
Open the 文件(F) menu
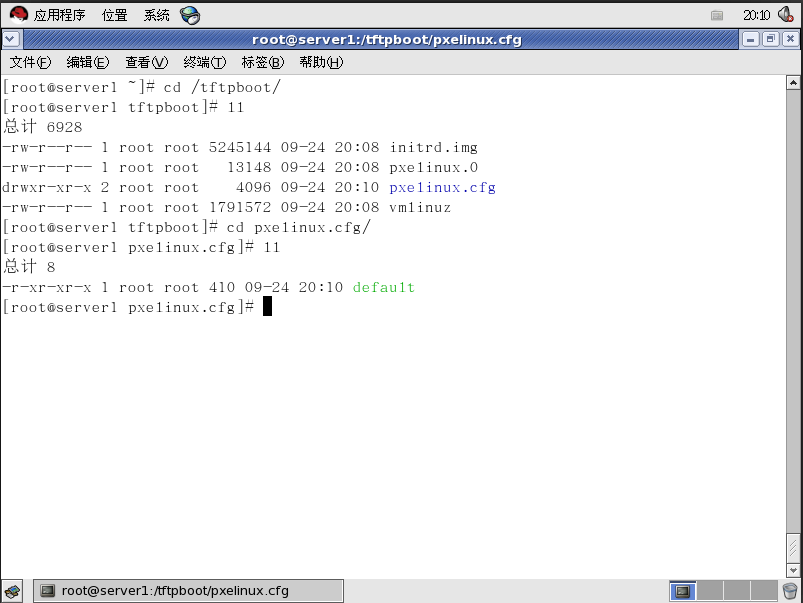pos(30,63)
